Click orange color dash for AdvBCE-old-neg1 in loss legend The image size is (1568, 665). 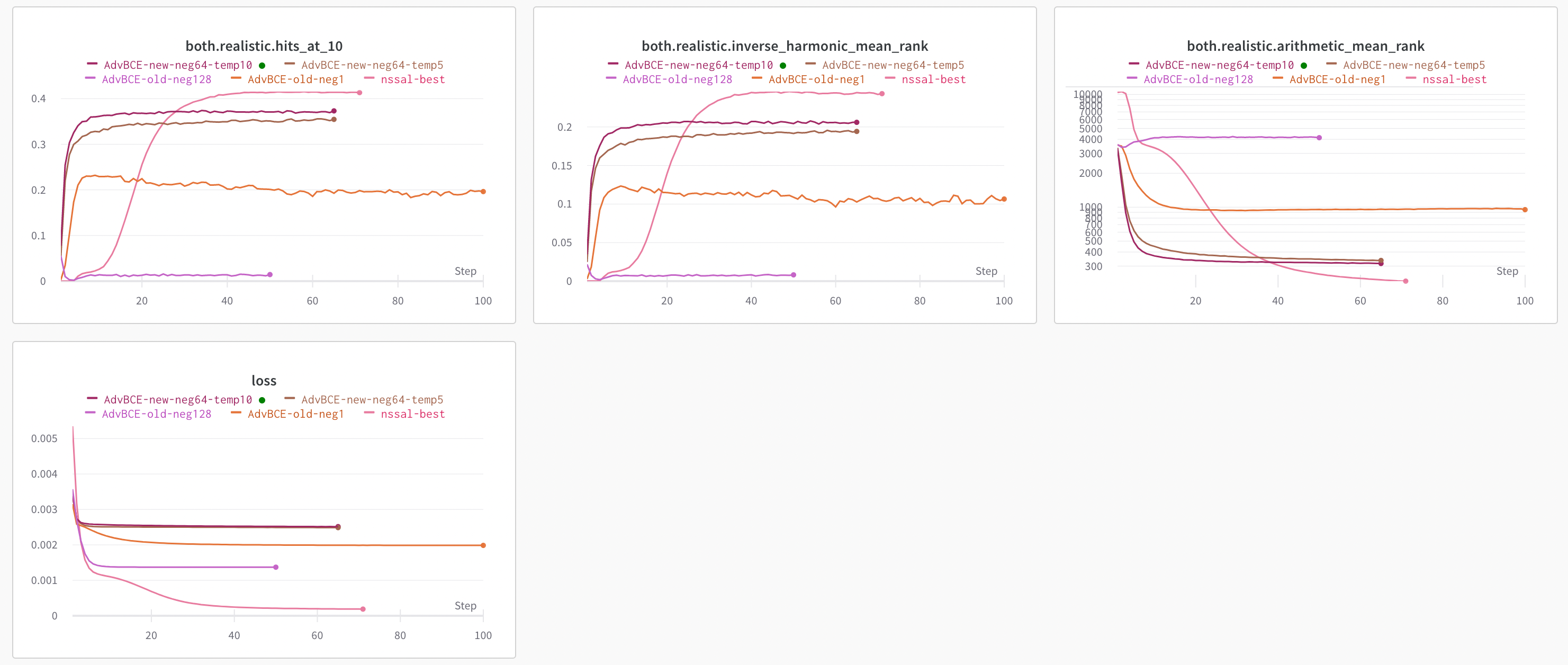pyautogui.click(x=236, y=413)
